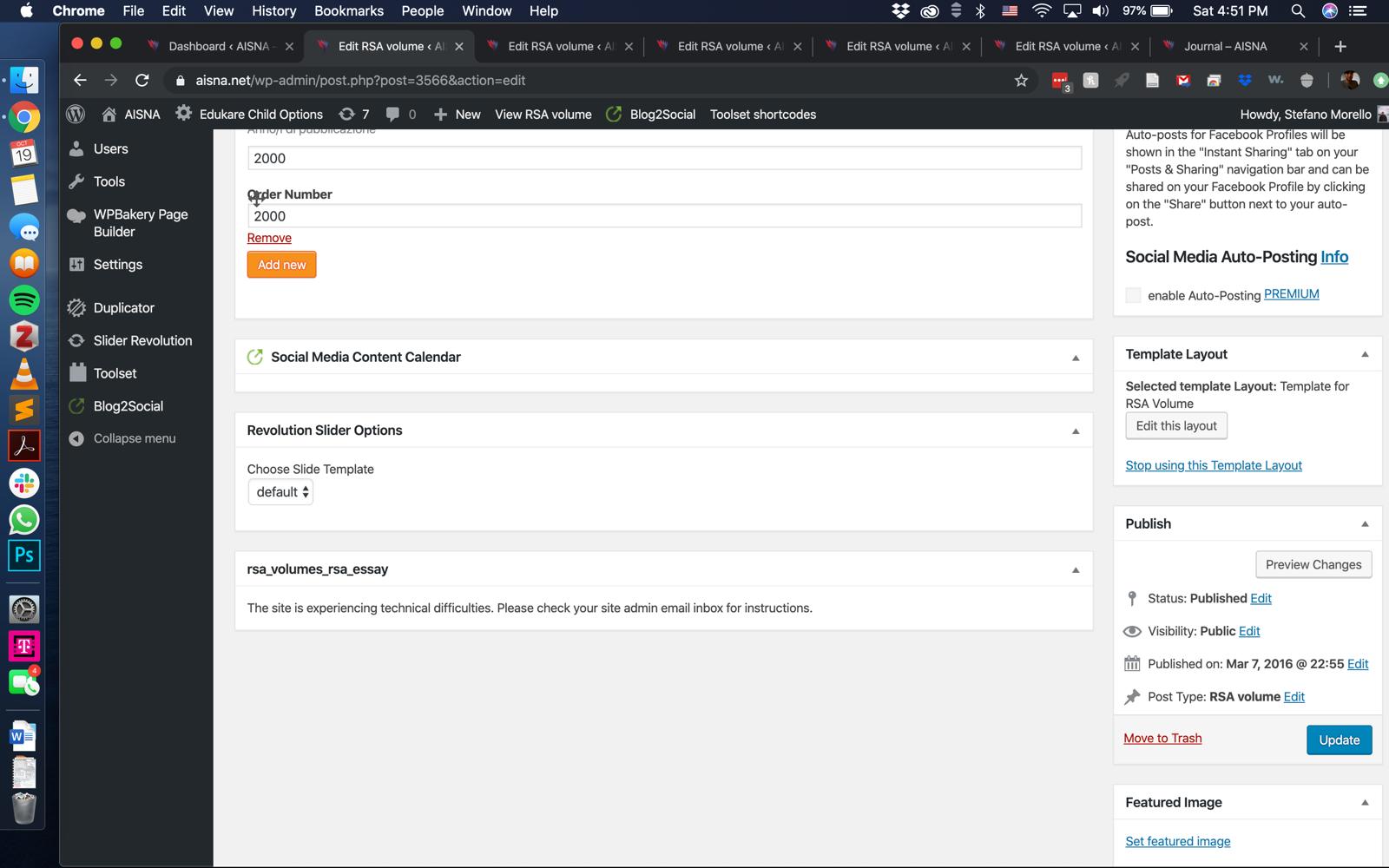Open Spotify in the Dock
1389x868 pixels.
[24, 299]
